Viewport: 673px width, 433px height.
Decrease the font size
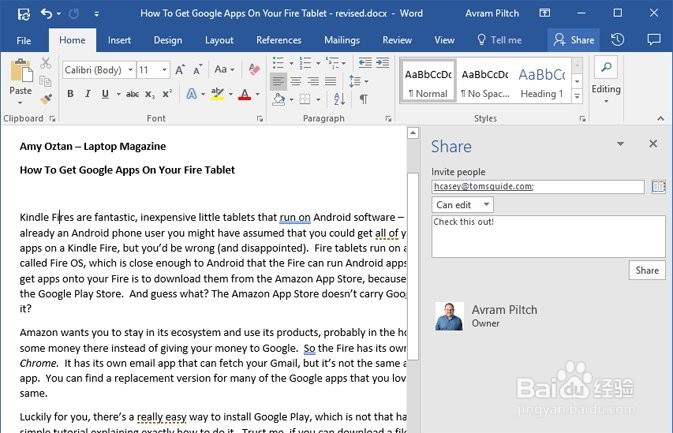197,70
